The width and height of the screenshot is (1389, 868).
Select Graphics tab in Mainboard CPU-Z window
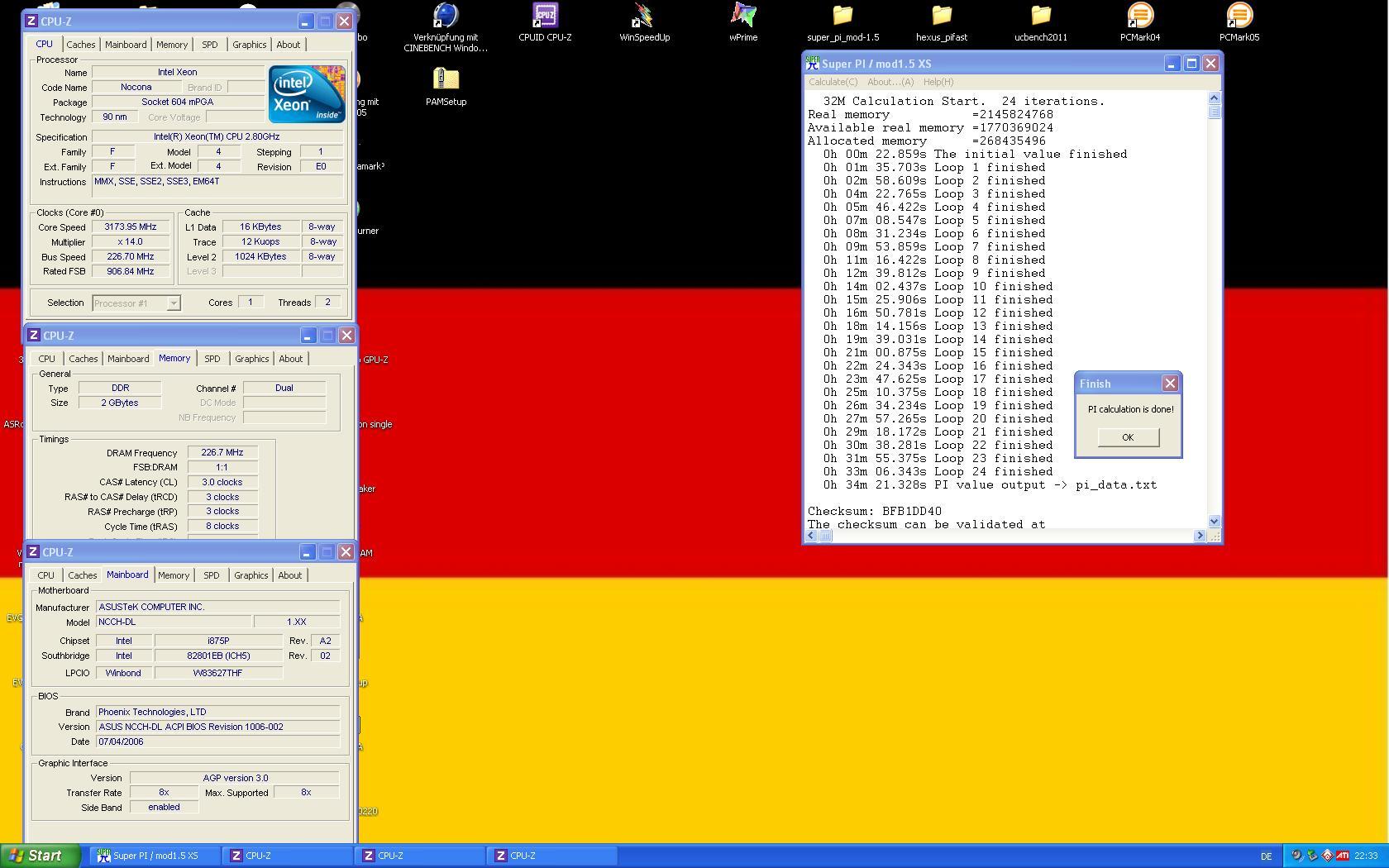(x=251, y=575)
